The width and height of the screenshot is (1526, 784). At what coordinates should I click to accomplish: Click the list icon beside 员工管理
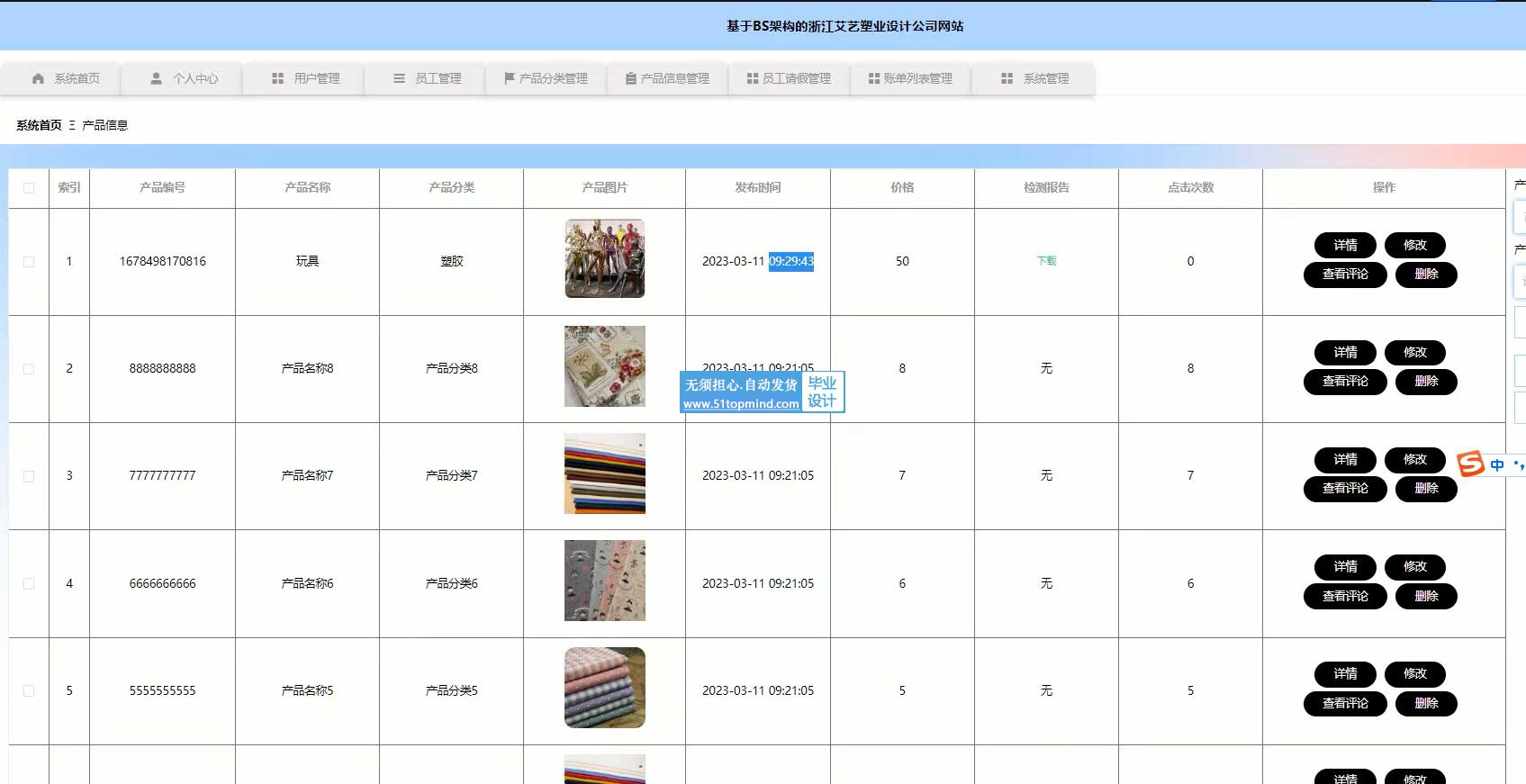(x=399, y=78)
